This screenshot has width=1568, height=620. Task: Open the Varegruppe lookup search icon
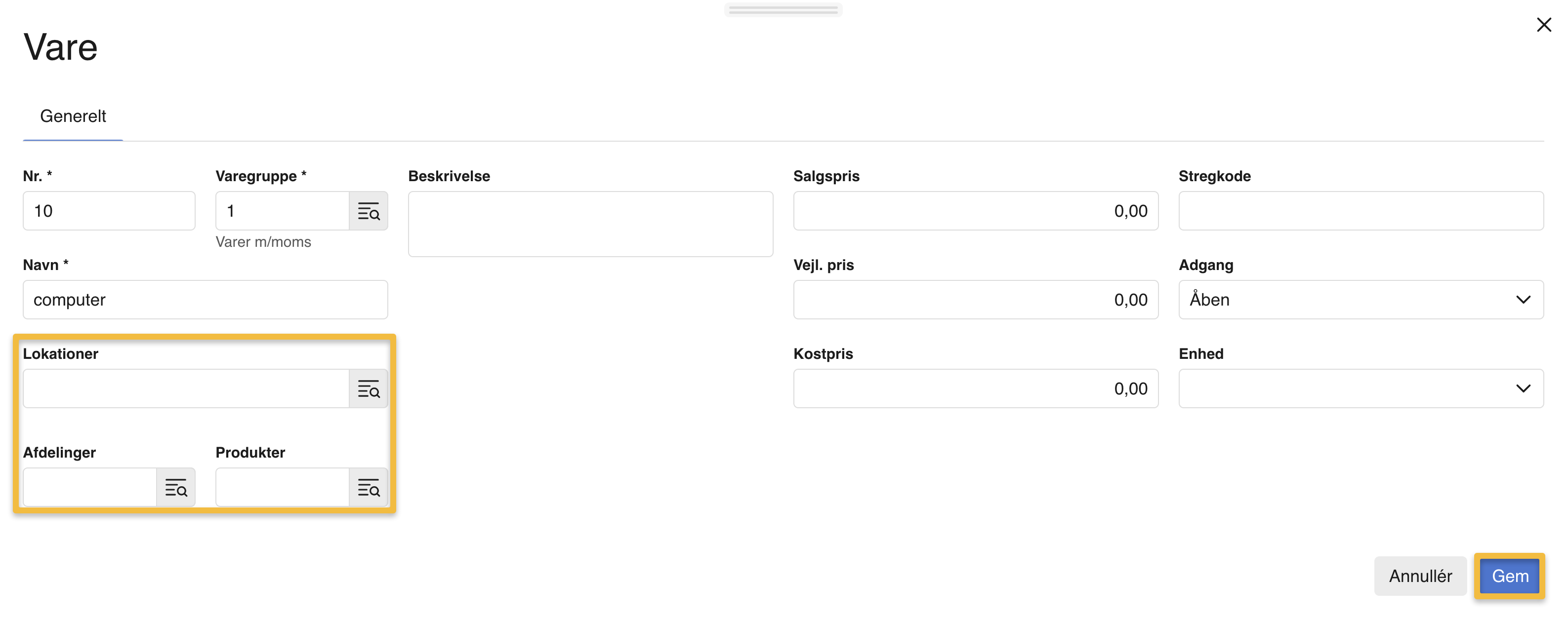pyautogui.click(x=368, y=211)
